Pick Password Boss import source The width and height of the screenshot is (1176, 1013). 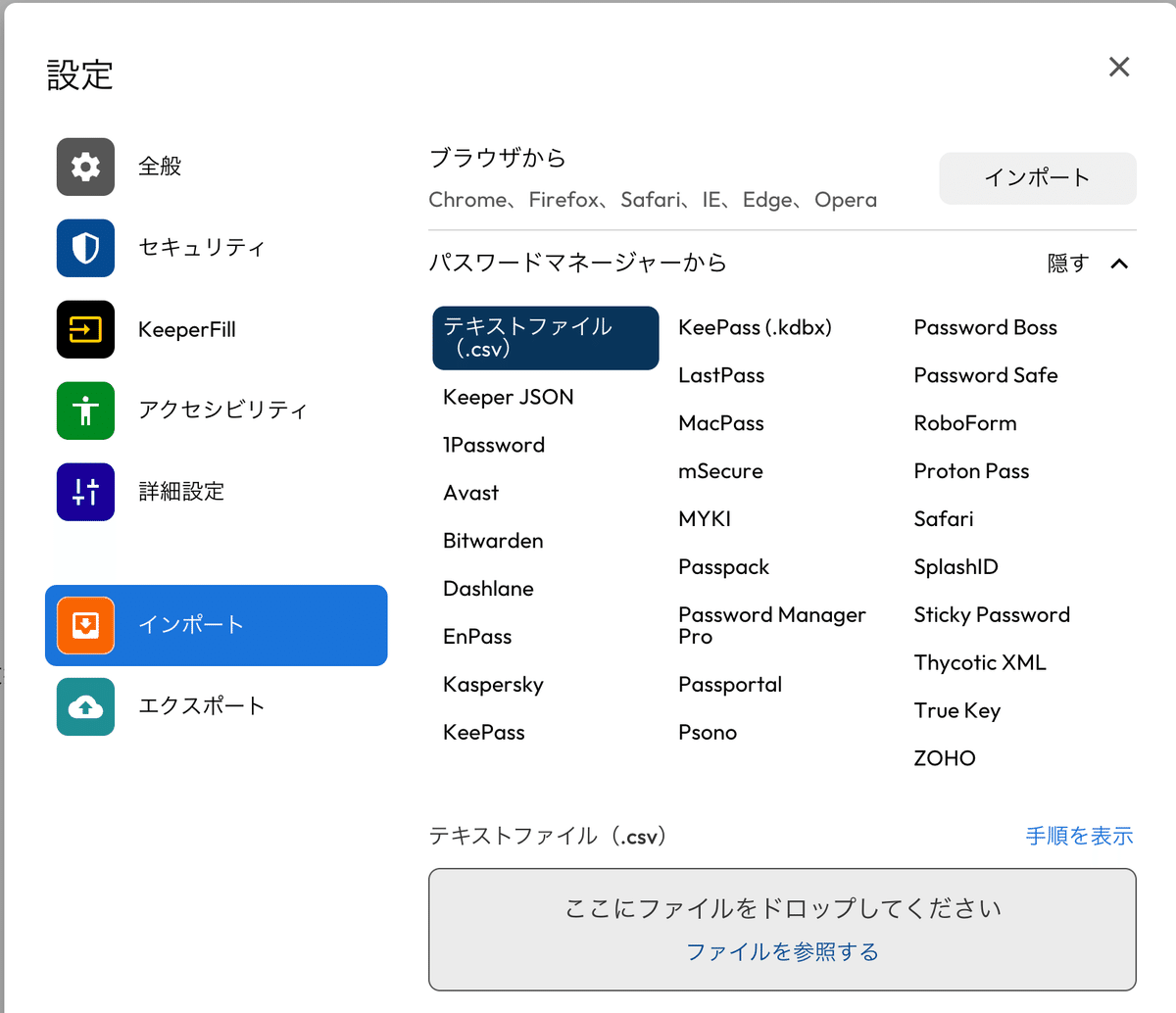coord(986,327)
